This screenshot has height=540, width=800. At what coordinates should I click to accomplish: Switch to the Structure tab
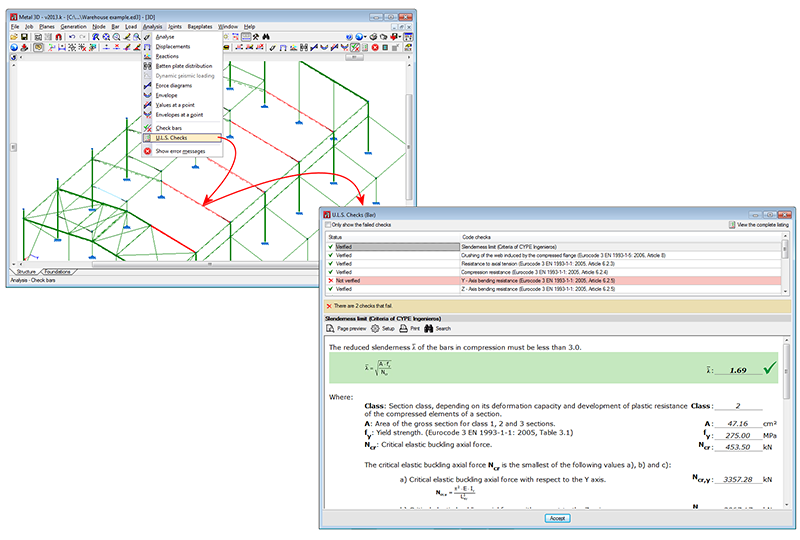coord(26,272)
